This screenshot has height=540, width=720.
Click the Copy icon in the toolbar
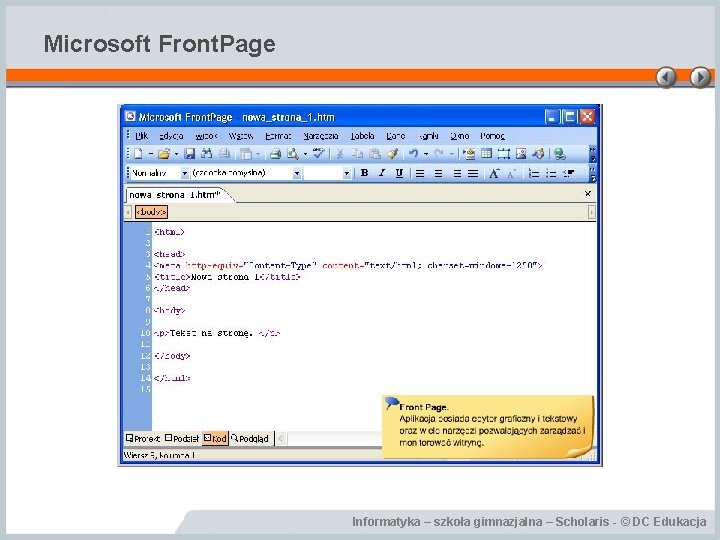(357, 154)
